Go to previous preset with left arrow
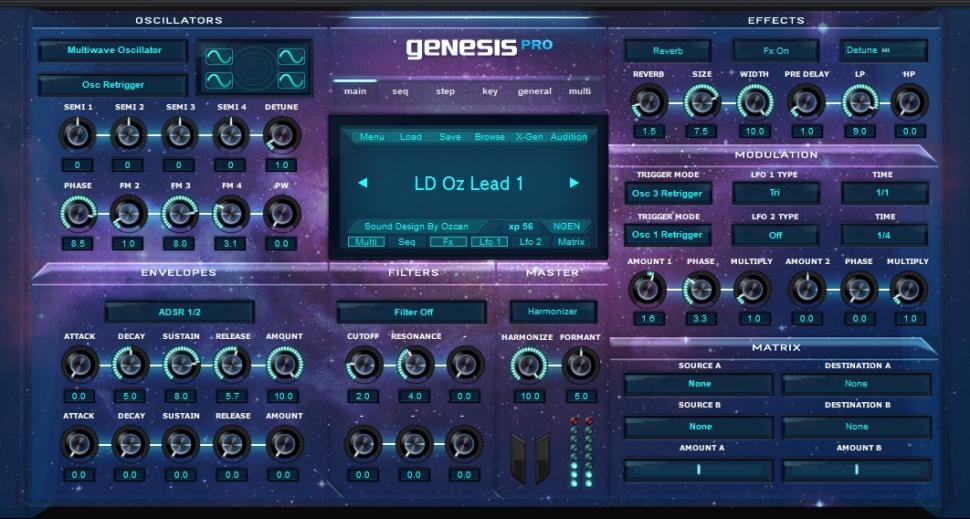The height and width of the screenshot is (519, 970). point(363,182)
